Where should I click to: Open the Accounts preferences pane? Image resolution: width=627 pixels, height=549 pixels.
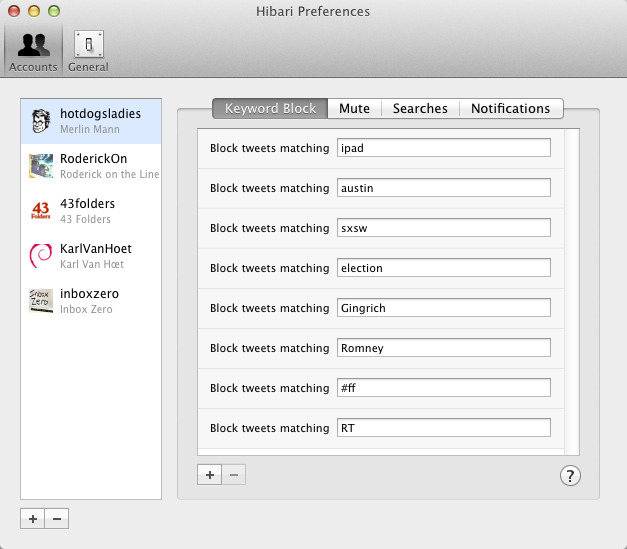pyautogui.click(x=33, y=50)
